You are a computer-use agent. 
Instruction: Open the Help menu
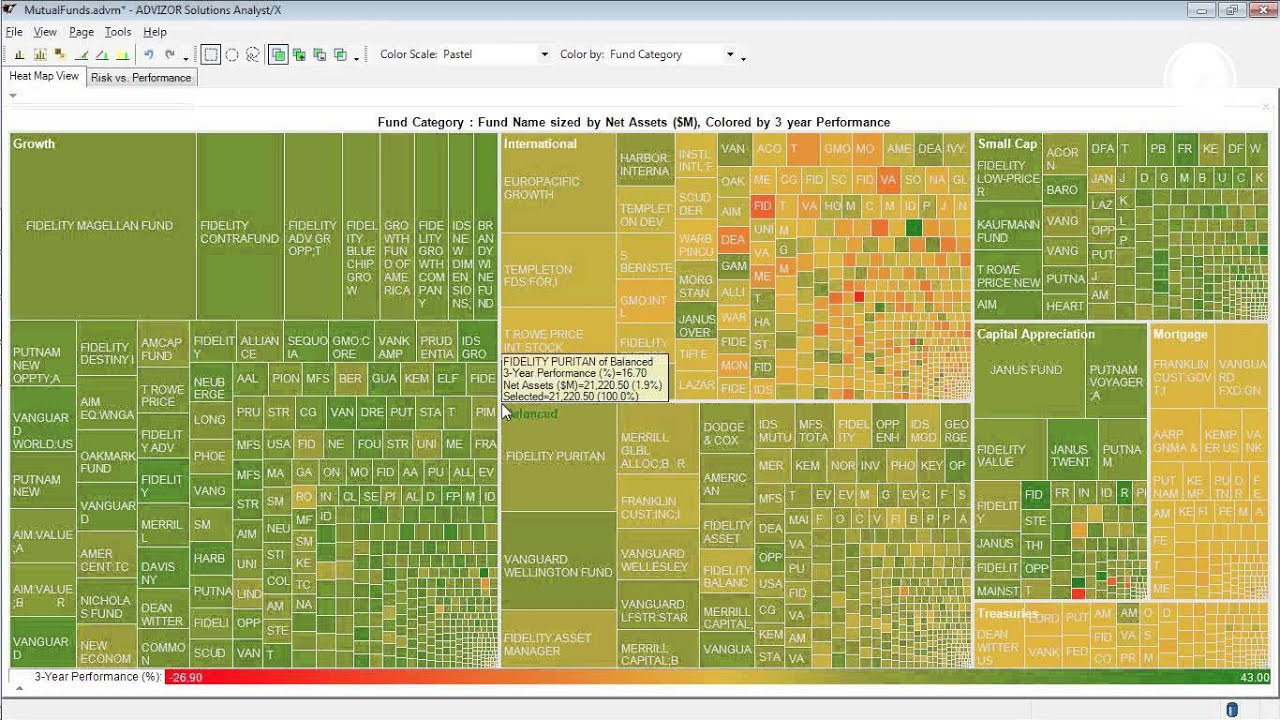154,32
